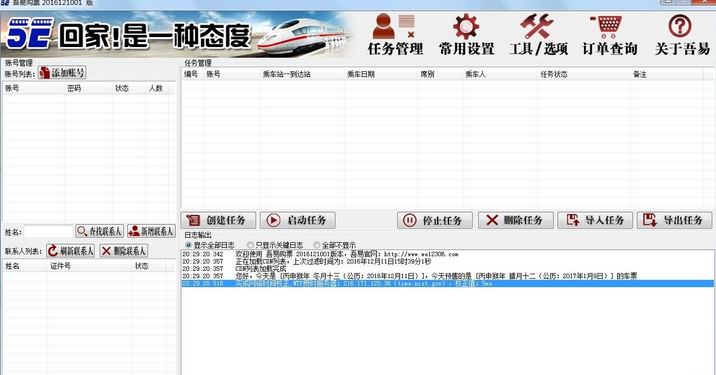Click 任务状态 column header

point(584,74)
